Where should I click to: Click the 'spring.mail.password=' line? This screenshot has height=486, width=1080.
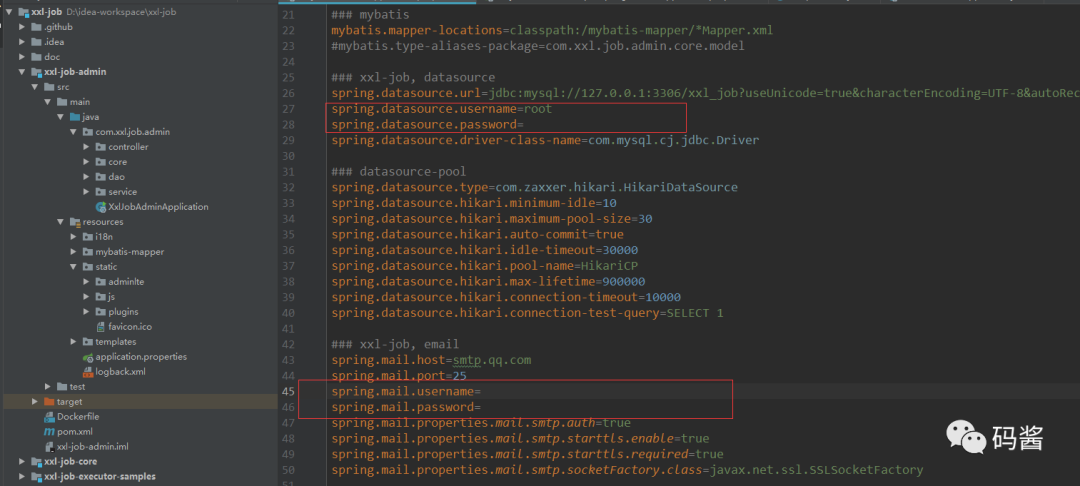406,408
